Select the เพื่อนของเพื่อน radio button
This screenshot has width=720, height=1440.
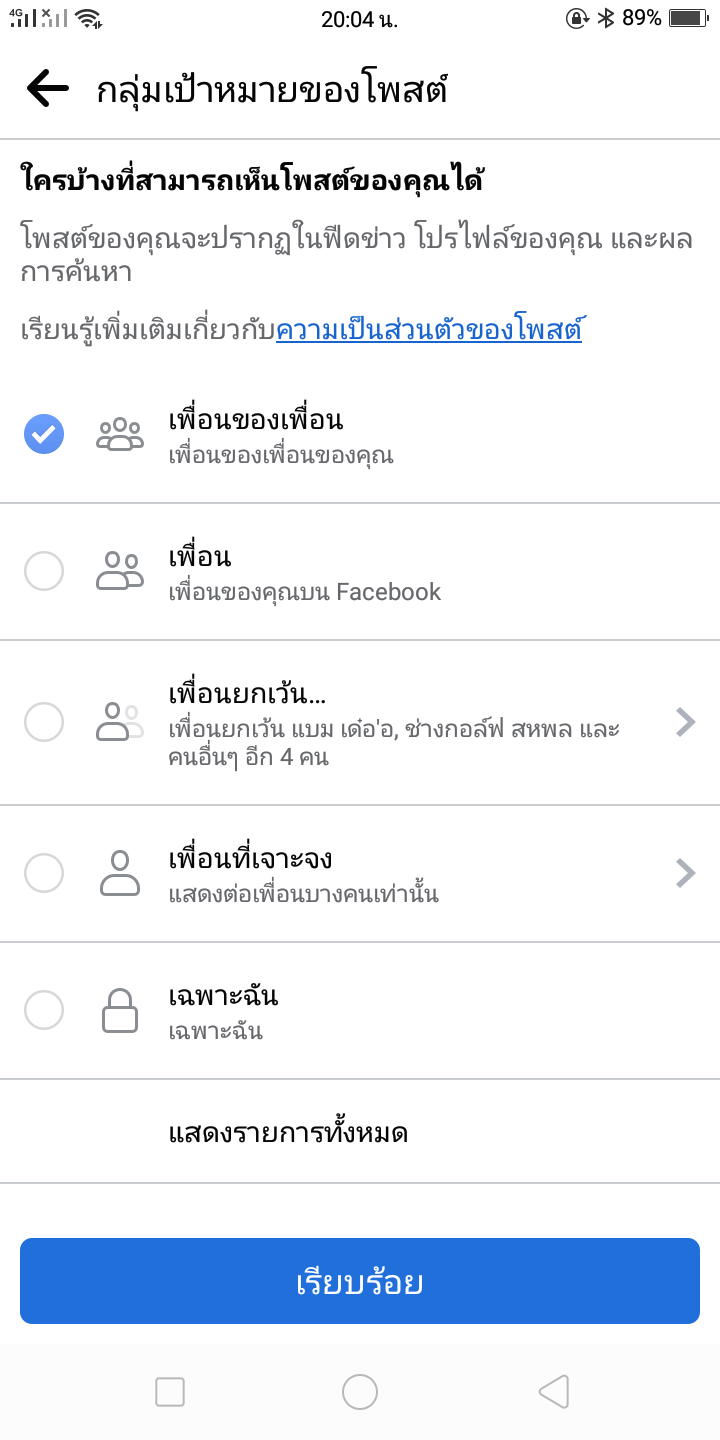point(44,435)
